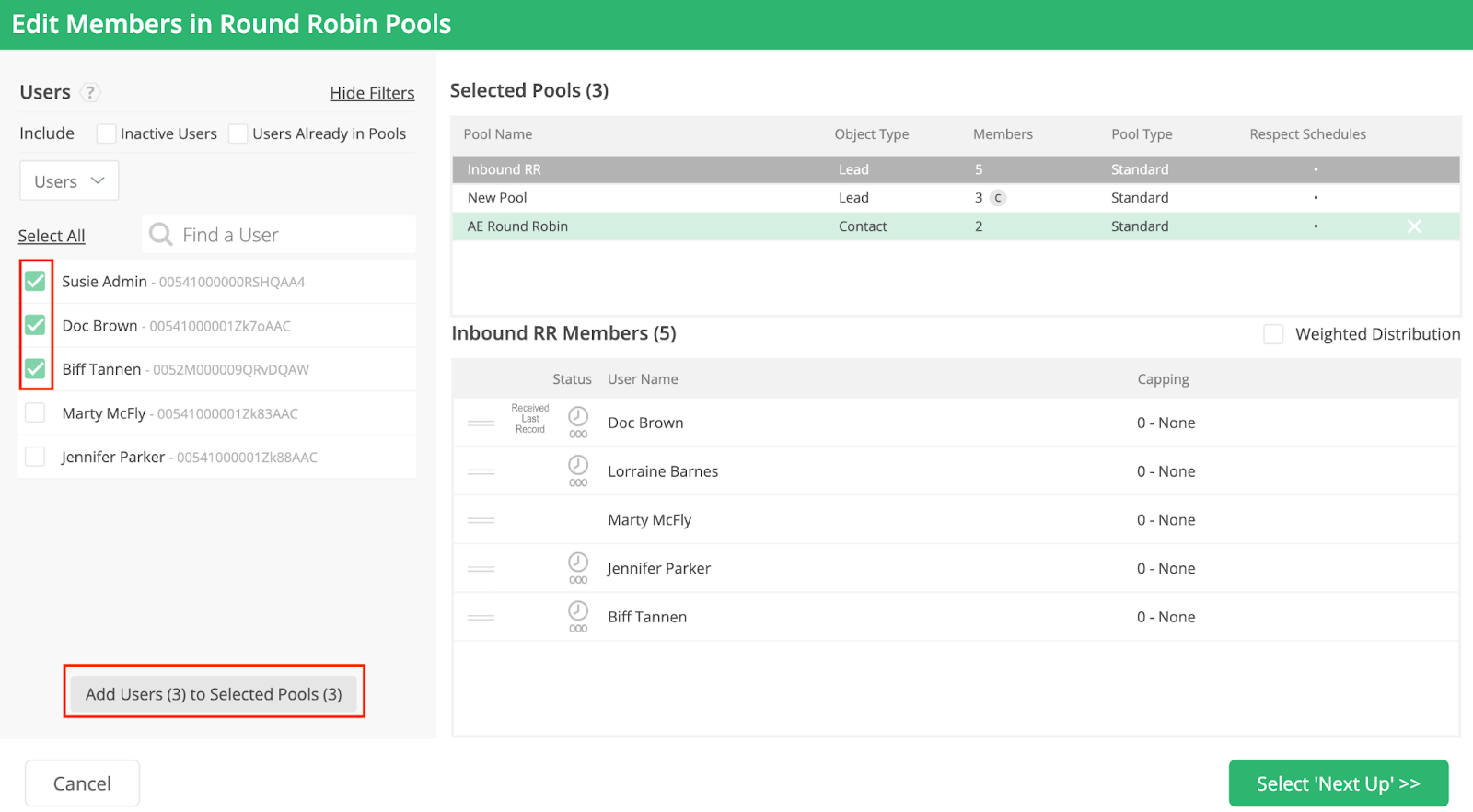Click the Hide Filters link

click(372, 93)
